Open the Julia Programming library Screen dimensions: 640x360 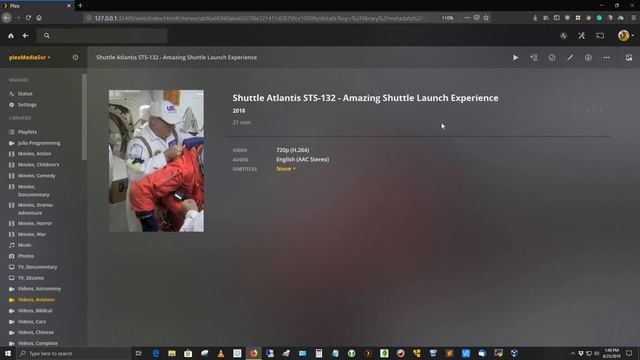click(x=39, y=143)
